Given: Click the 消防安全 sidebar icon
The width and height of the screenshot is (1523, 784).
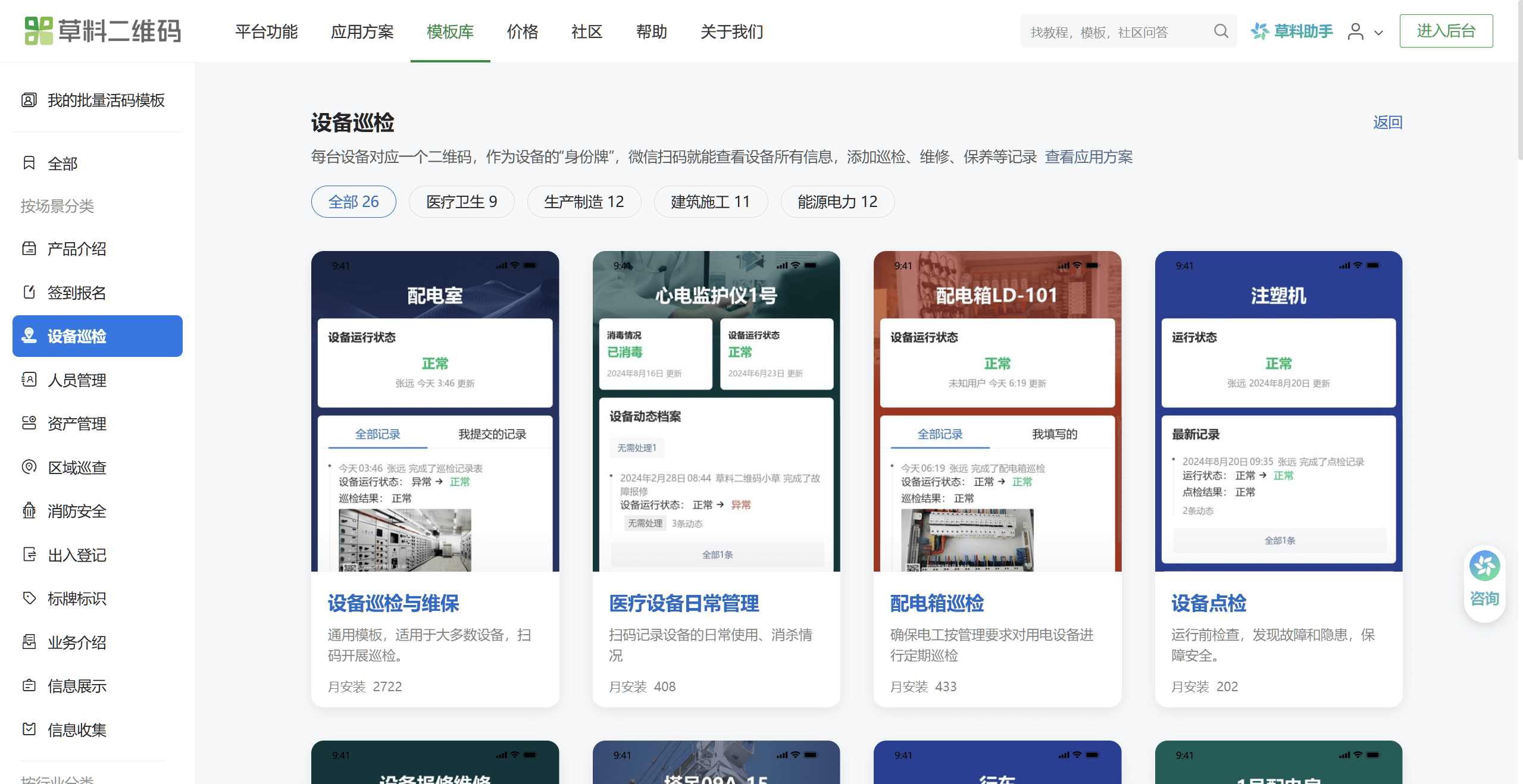Looking at the screenshot, I should tap(29, 511).
